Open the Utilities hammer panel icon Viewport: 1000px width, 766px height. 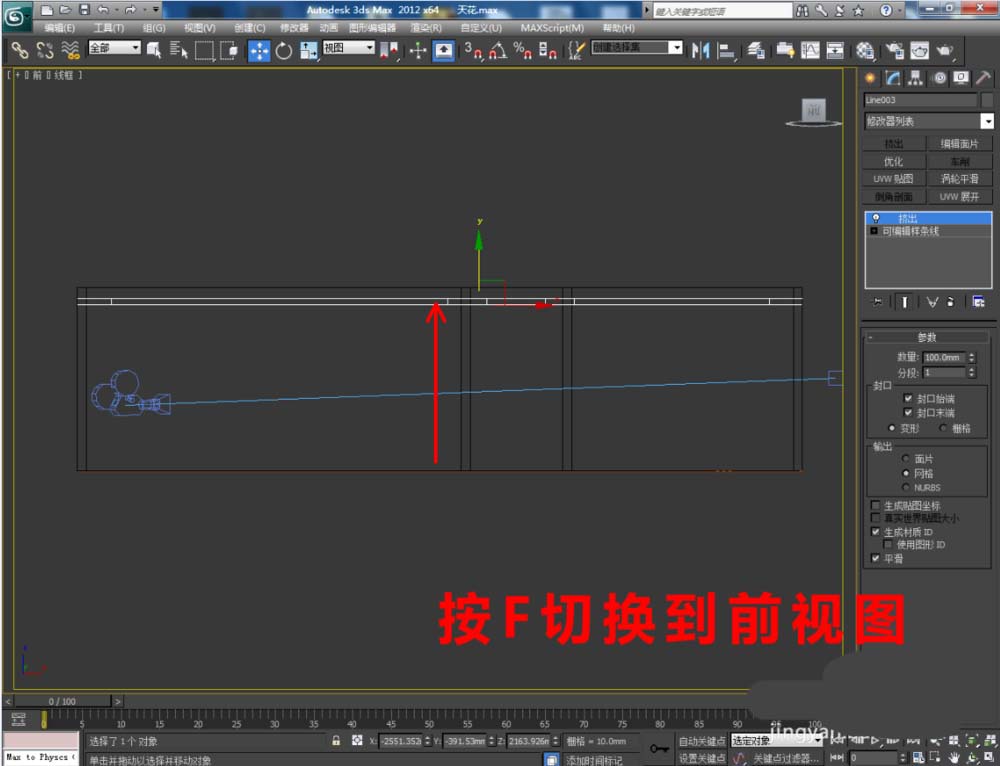(x=983, y=78)
